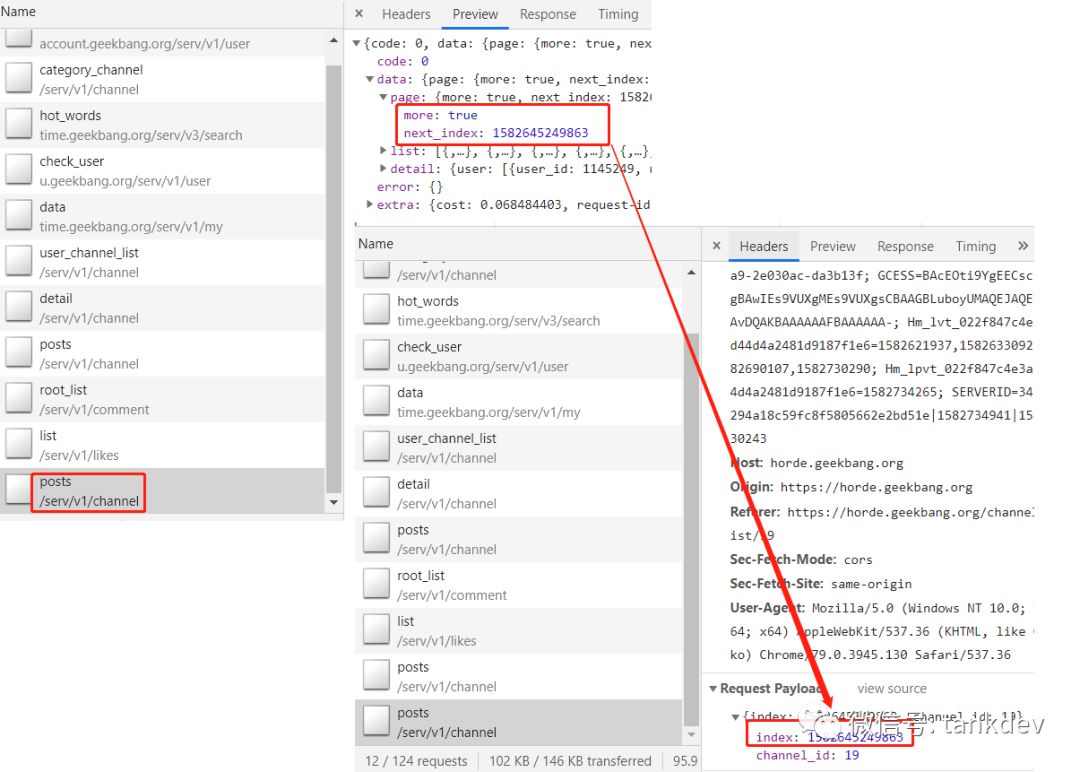
Task: Click the hot_words request icon in lower-right request list
Action: pos(376,309)
